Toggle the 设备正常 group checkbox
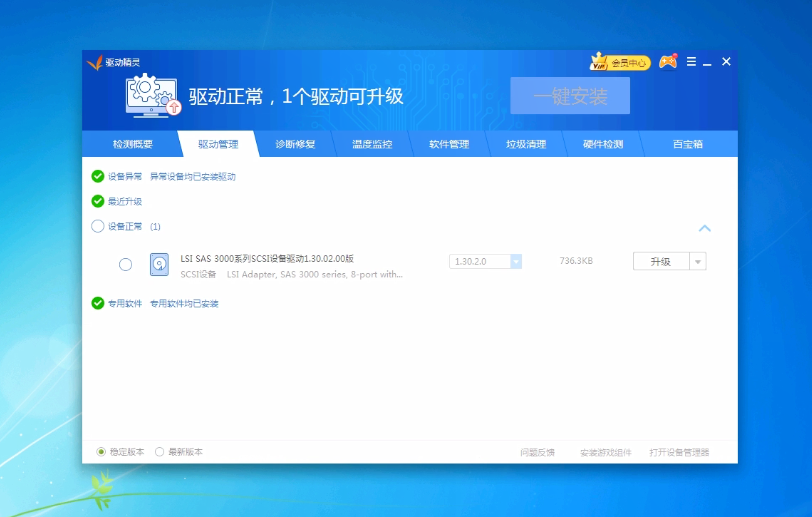This screenshot has height=517, width=812. point(97,226)
